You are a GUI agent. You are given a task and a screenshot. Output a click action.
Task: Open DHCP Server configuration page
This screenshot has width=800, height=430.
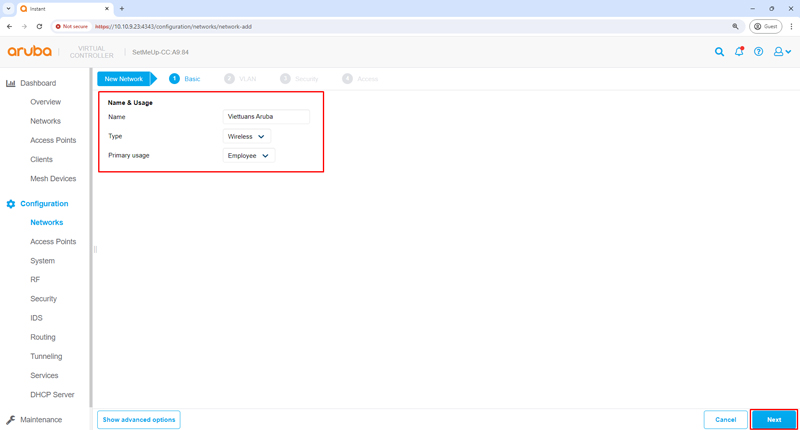coord(52,395)
